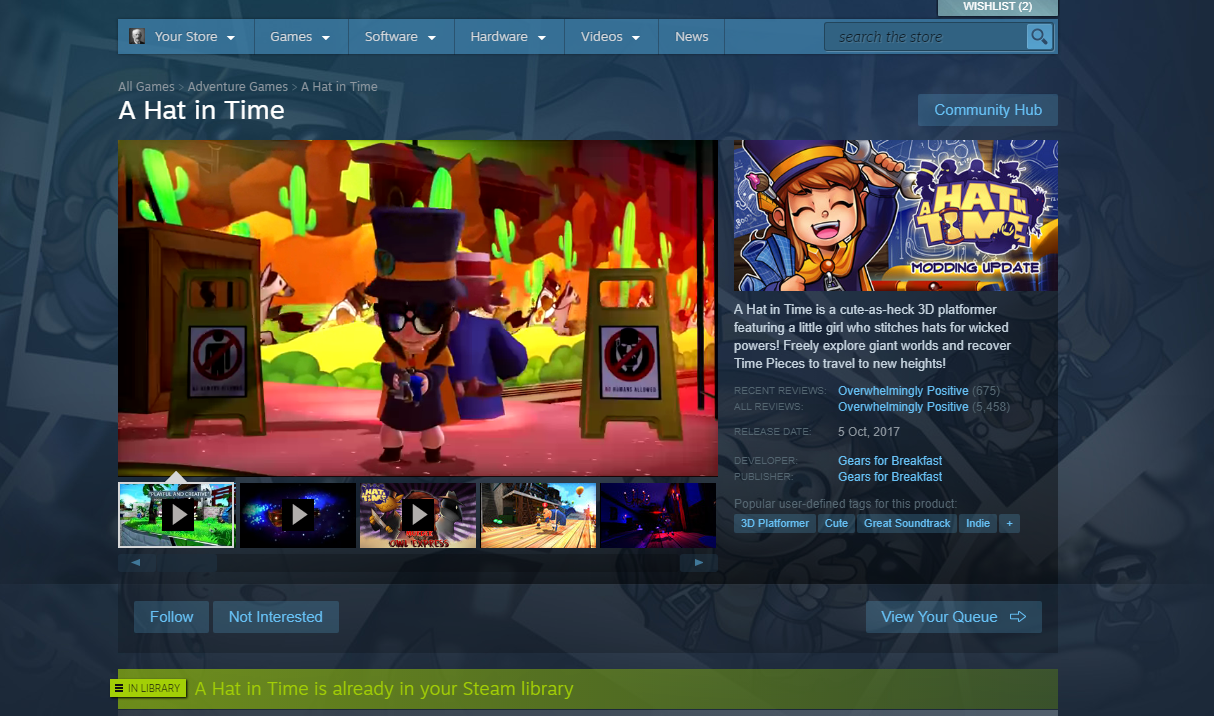Select the Indie tag
The image size is (1214, 716).
point(978,523)
